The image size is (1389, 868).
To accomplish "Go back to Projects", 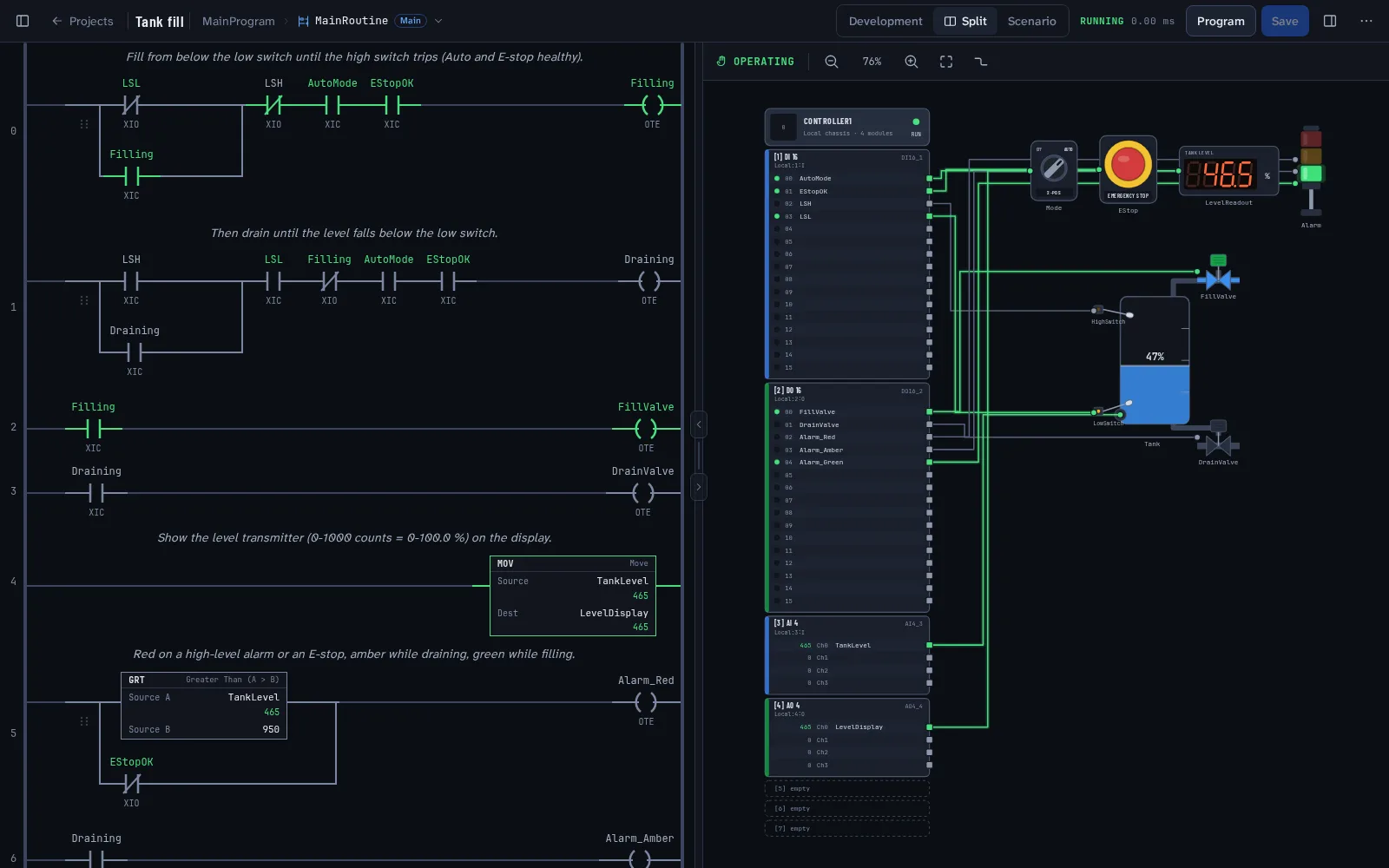I will [82, 21].
